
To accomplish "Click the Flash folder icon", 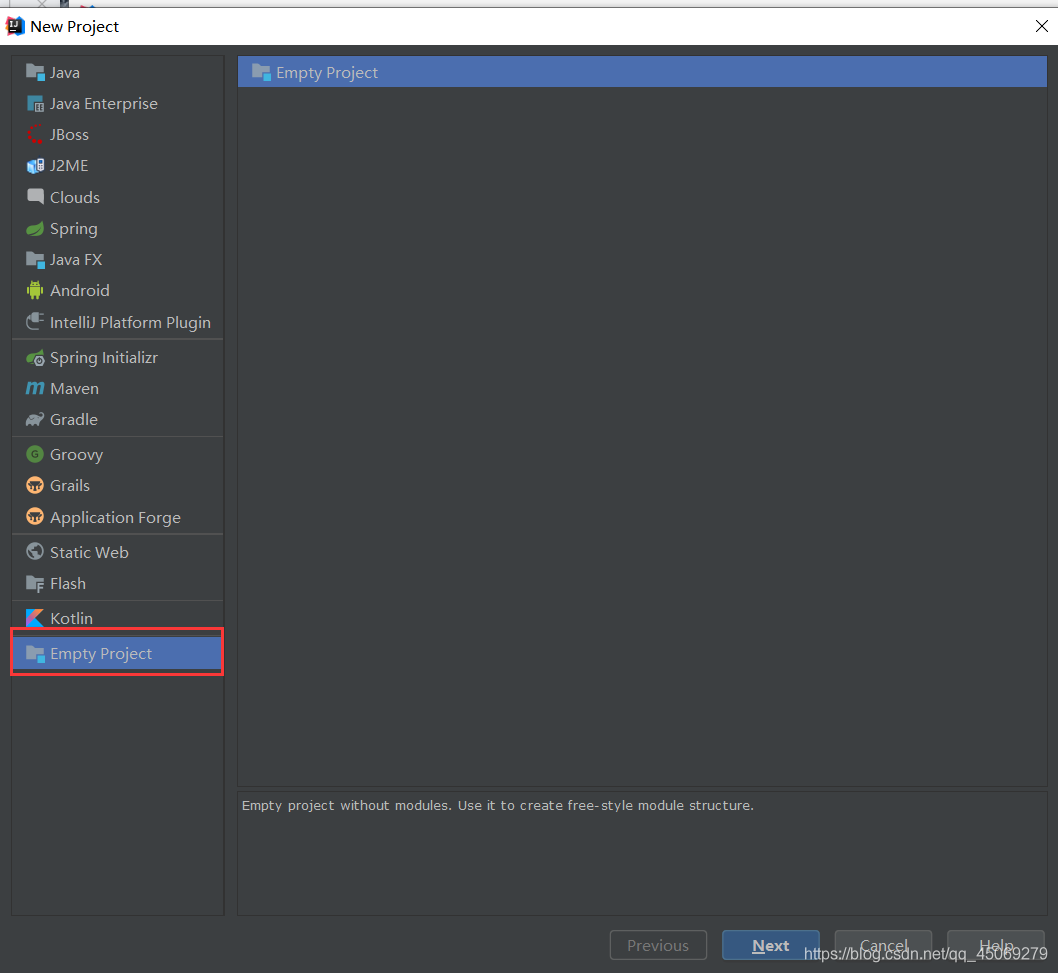I will click(35, 583).
